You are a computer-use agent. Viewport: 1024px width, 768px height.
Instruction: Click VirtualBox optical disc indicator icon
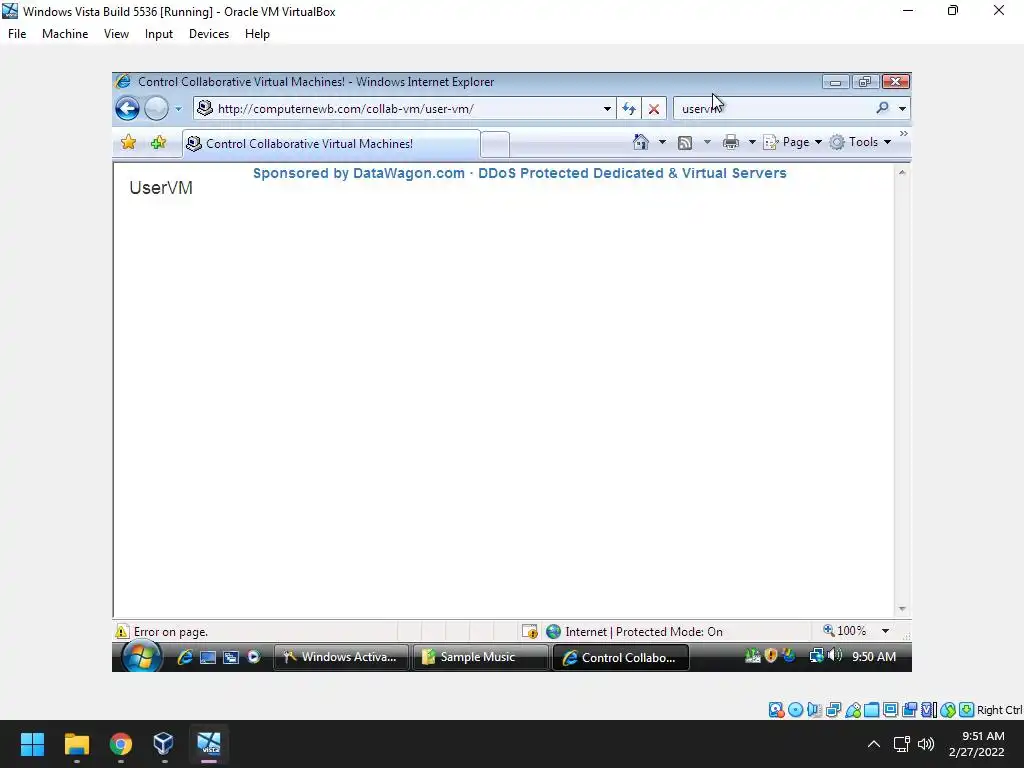[x=795, y=710]
